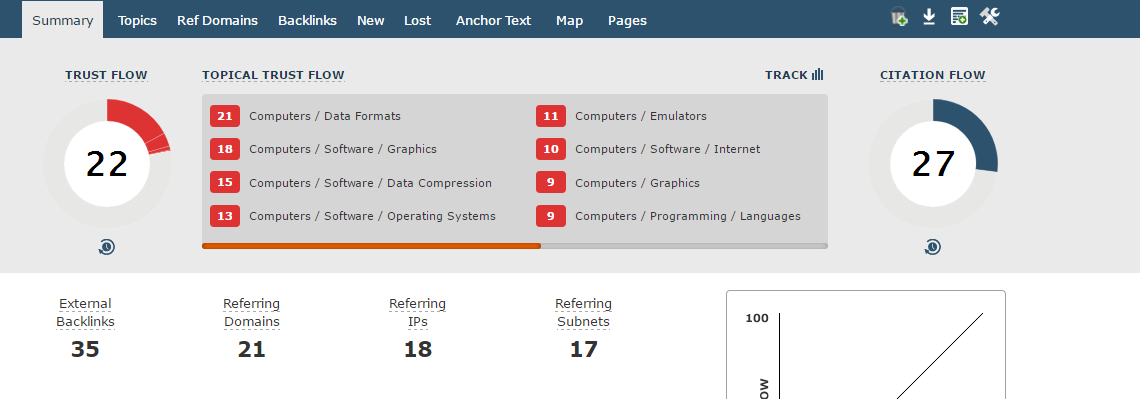This screenshot has width=1140, height=399.
Task: Select Computers / Software / Internet topic
Action: (667, 149)
